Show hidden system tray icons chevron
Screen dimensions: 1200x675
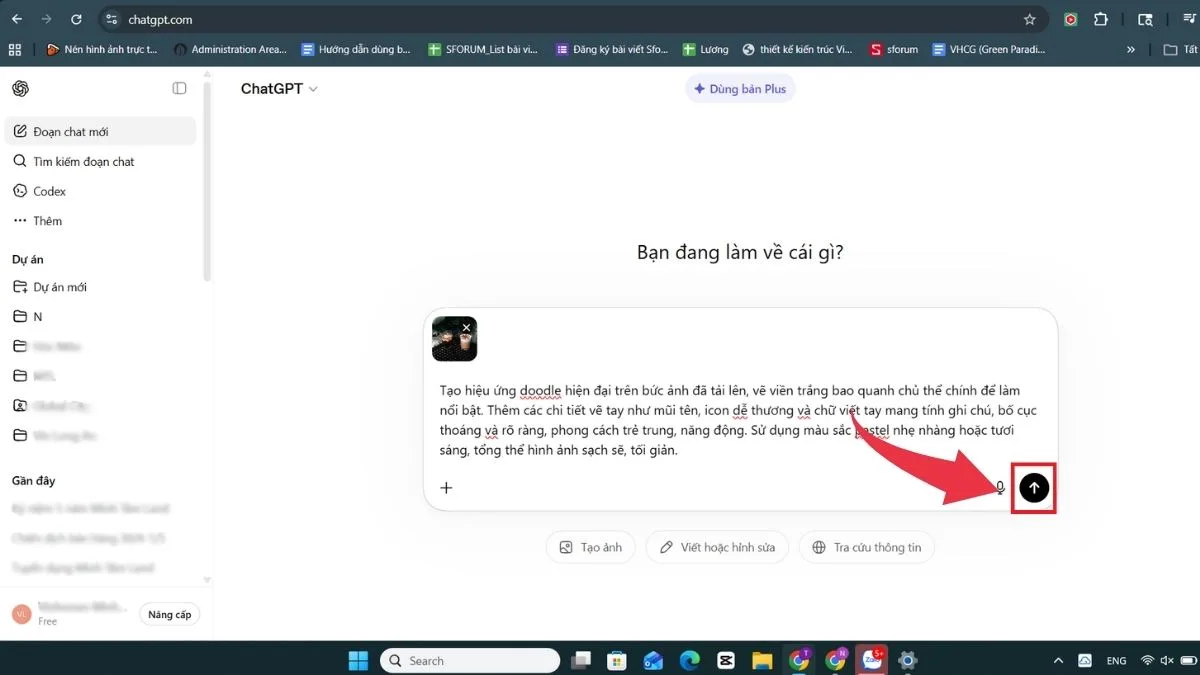point(1058,661)
